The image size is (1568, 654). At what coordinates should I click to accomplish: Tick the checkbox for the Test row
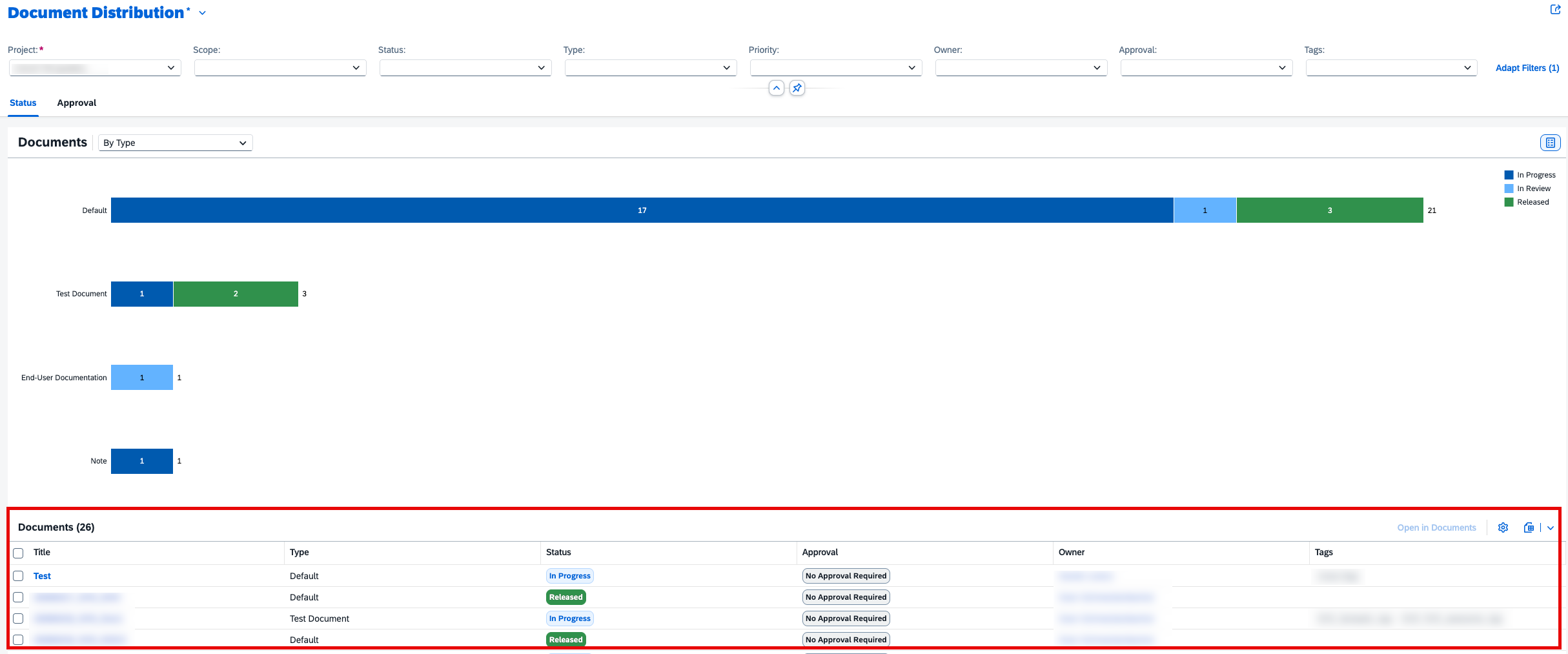[x=18, y=576]
